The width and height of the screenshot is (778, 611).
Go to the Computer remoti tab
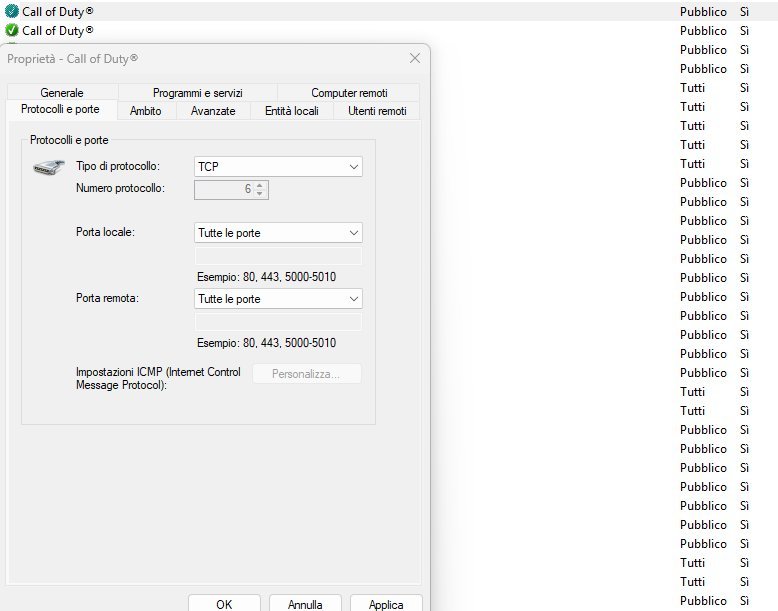(x=349, y=93)
